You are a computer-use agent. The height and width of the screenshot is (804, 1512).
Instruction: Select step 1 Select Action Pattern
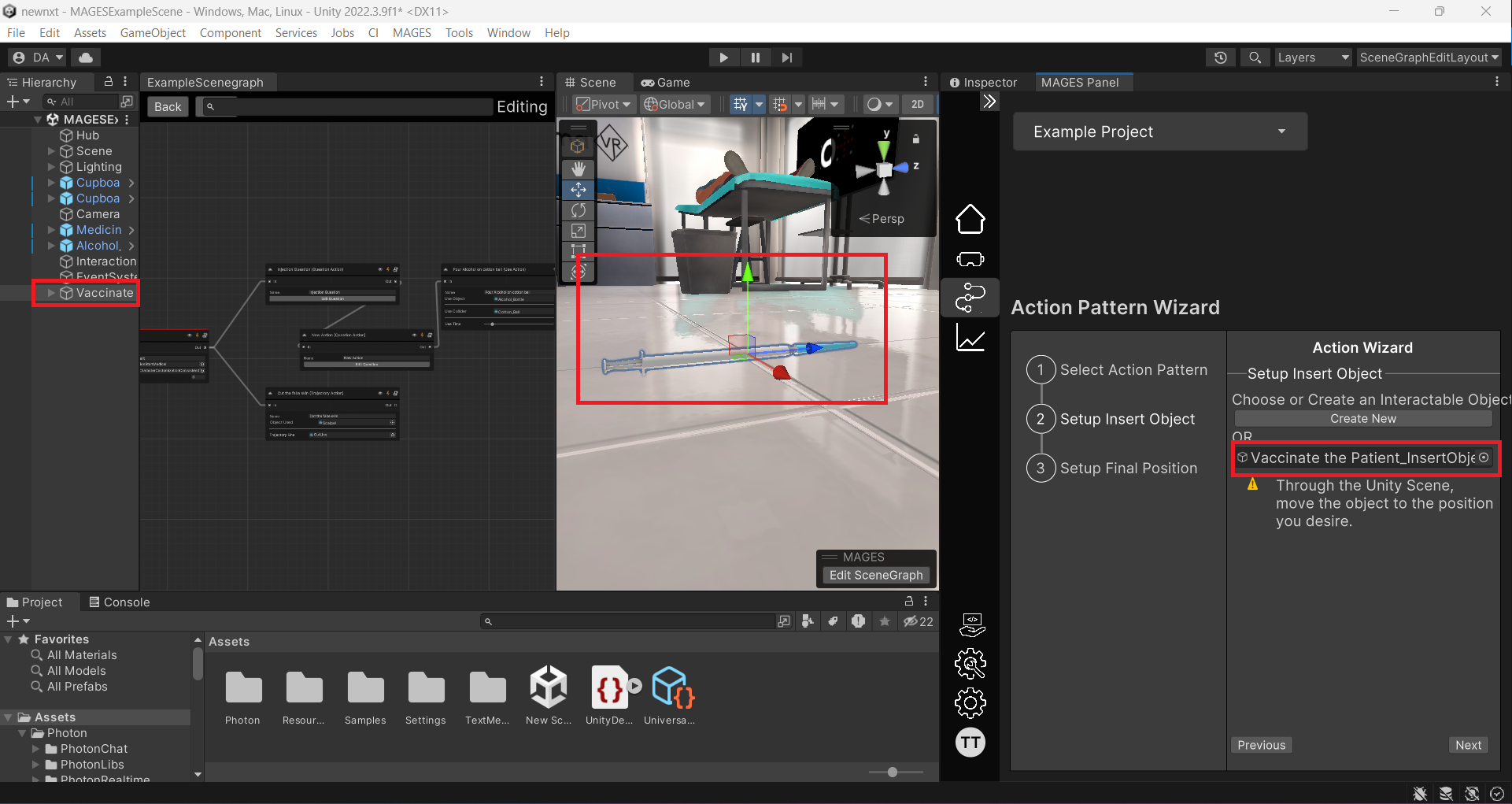(1118, 369)
